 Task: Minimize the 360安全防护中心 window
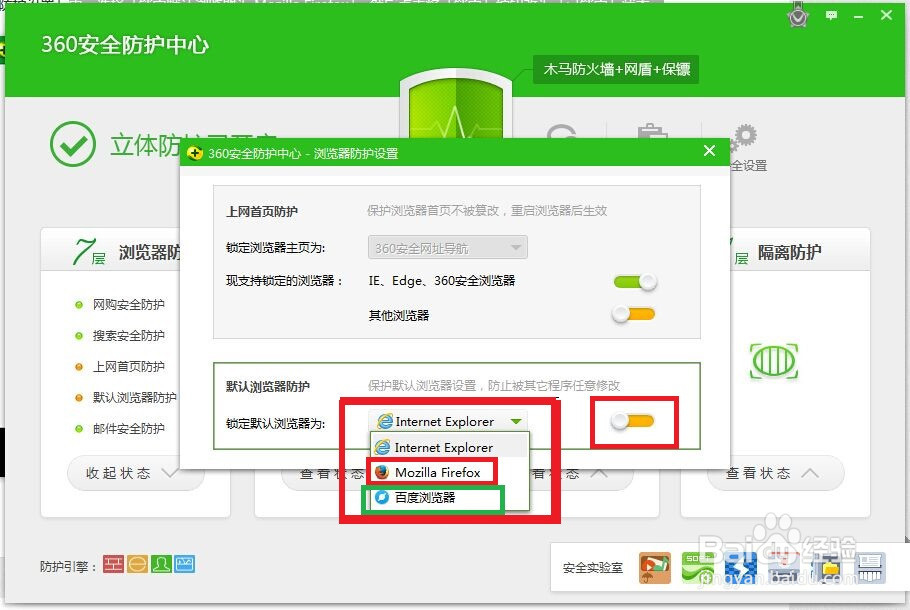pyautogui.click(x=858, y=16)
